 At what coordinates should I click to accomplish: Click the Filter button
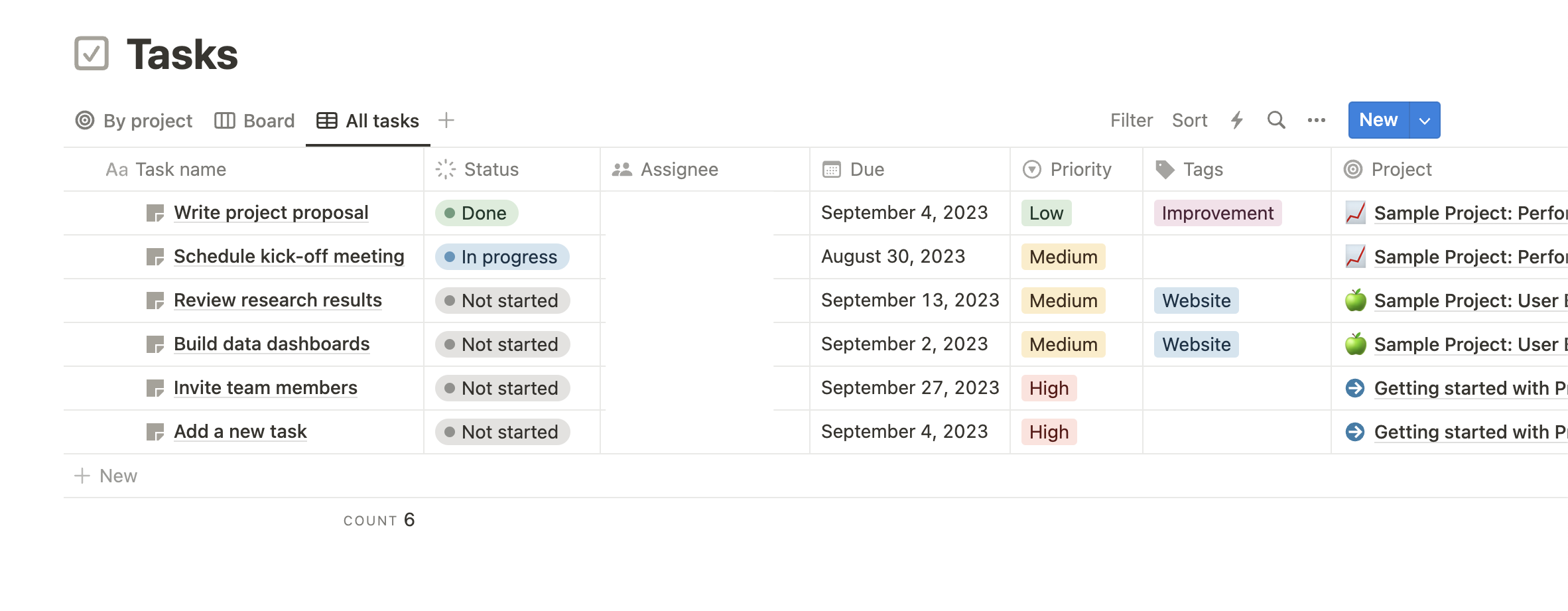coord(1132,120)
